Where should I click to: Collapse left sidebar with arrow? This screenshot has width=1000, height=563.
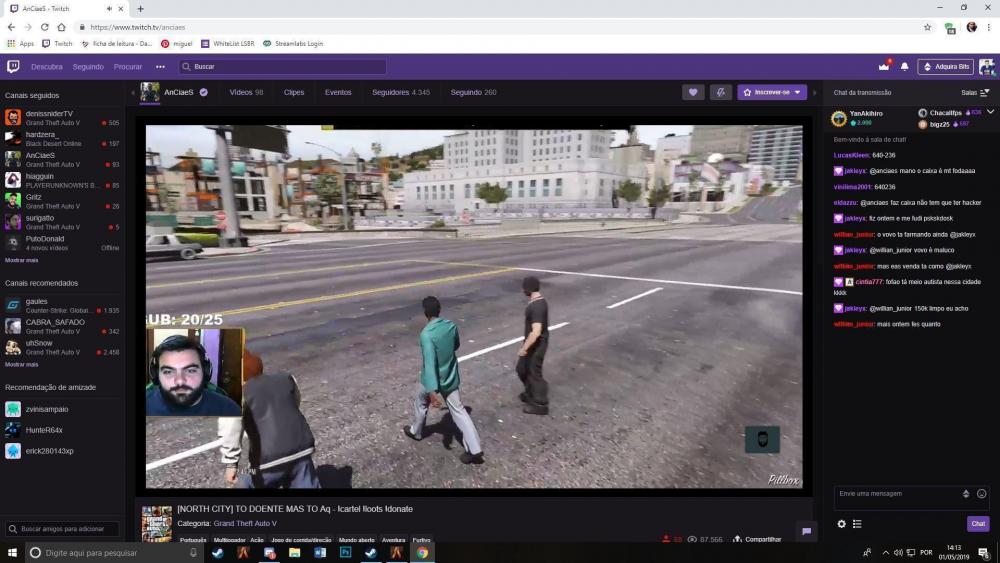[x=133, y=92]
